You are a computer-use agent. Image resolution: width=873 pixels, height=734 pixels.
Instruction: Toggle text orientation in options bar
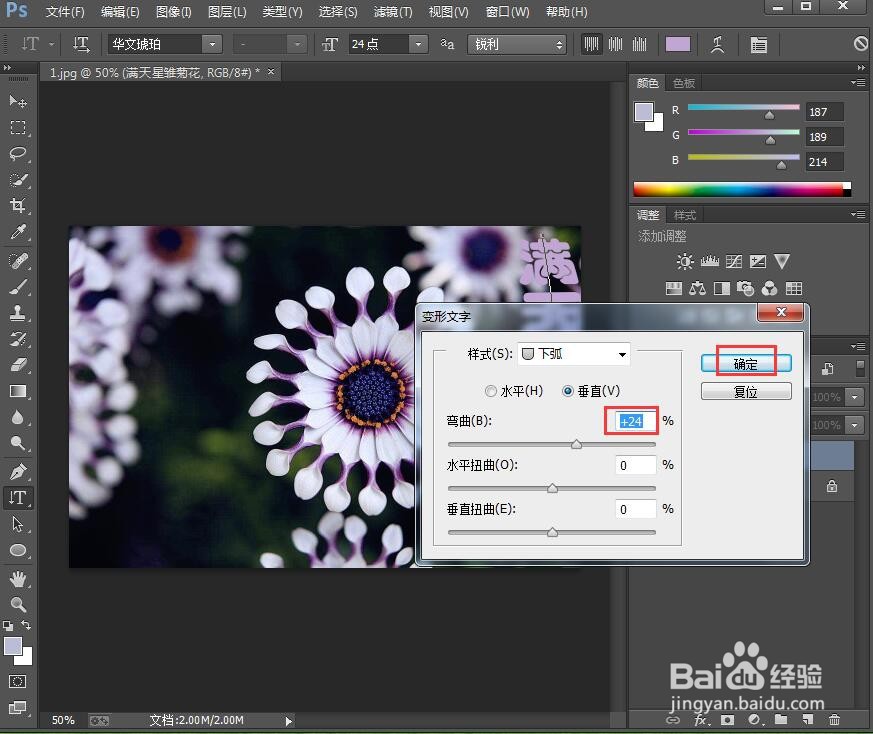[x=81, y=44]
